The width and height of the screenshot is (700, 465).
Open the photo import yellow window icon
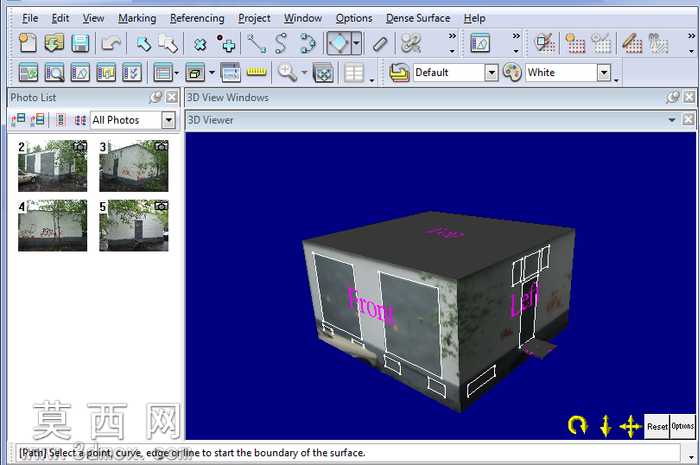coord(106,72)
